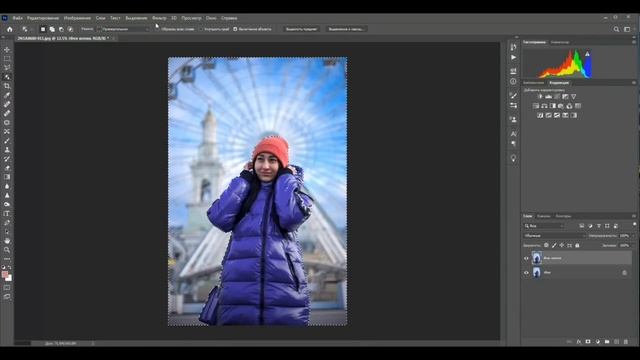
Task: Open the Actions panel play icon
Action: tap(513, 58)
